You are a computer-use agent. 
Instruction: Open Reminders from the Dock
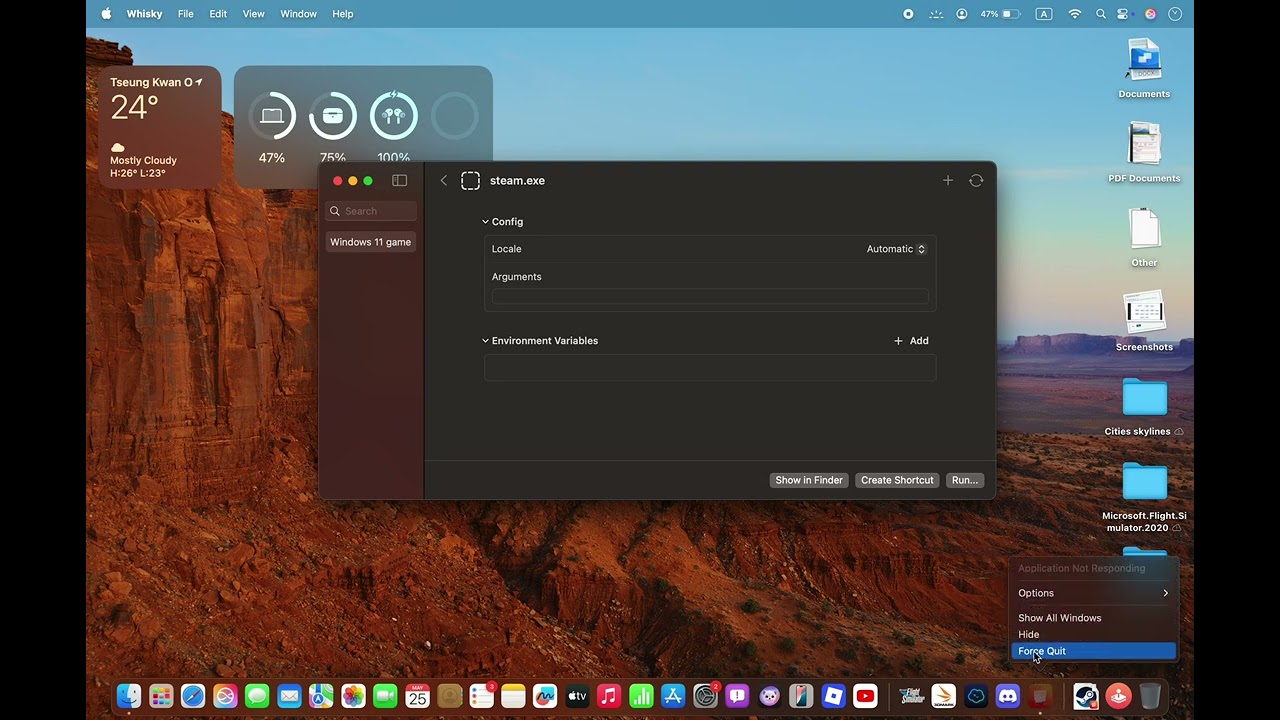point(481,696)
